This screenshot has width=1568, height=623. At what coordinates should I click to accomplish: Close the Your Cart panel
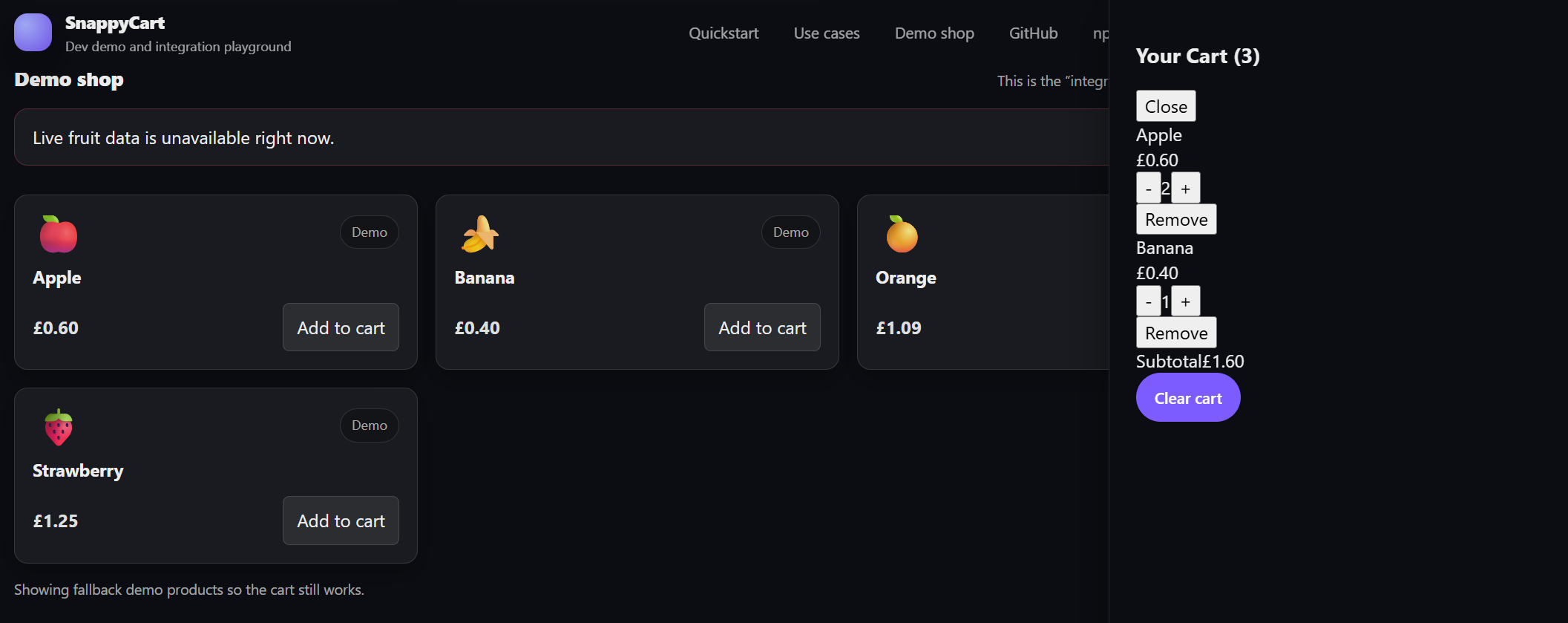(x=1166, y=106)
